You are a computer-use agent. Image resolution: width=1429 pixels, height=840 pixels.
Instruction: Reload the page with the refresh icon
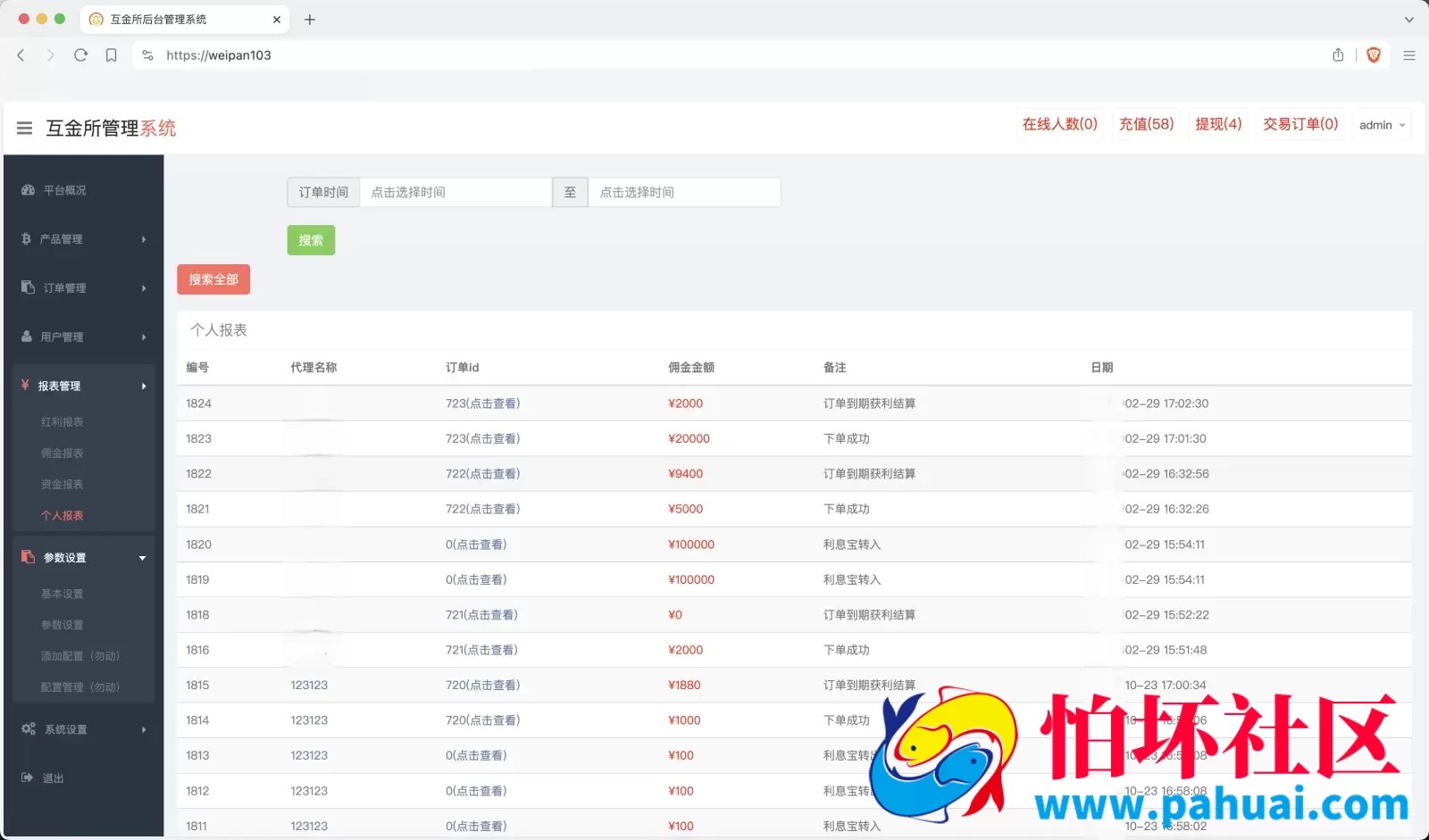coord(80,55)
